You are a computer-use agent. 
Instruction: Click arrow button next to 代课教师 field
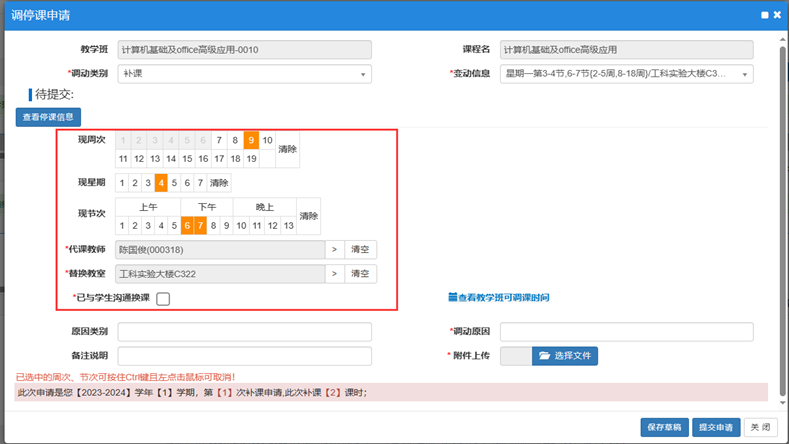pyautogui.click(x=334, y=250)
